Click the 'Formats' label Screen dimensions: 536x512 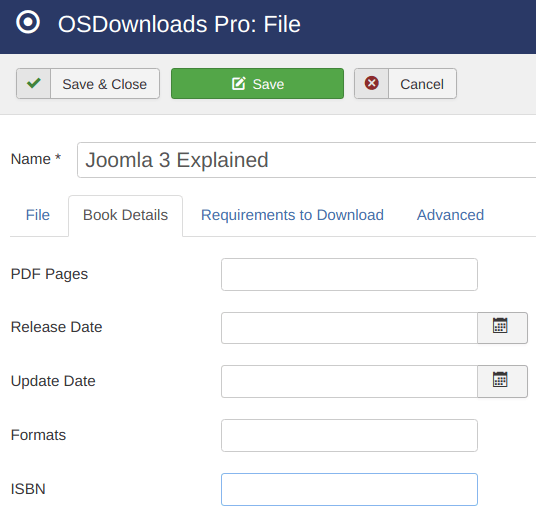(38, 435)
